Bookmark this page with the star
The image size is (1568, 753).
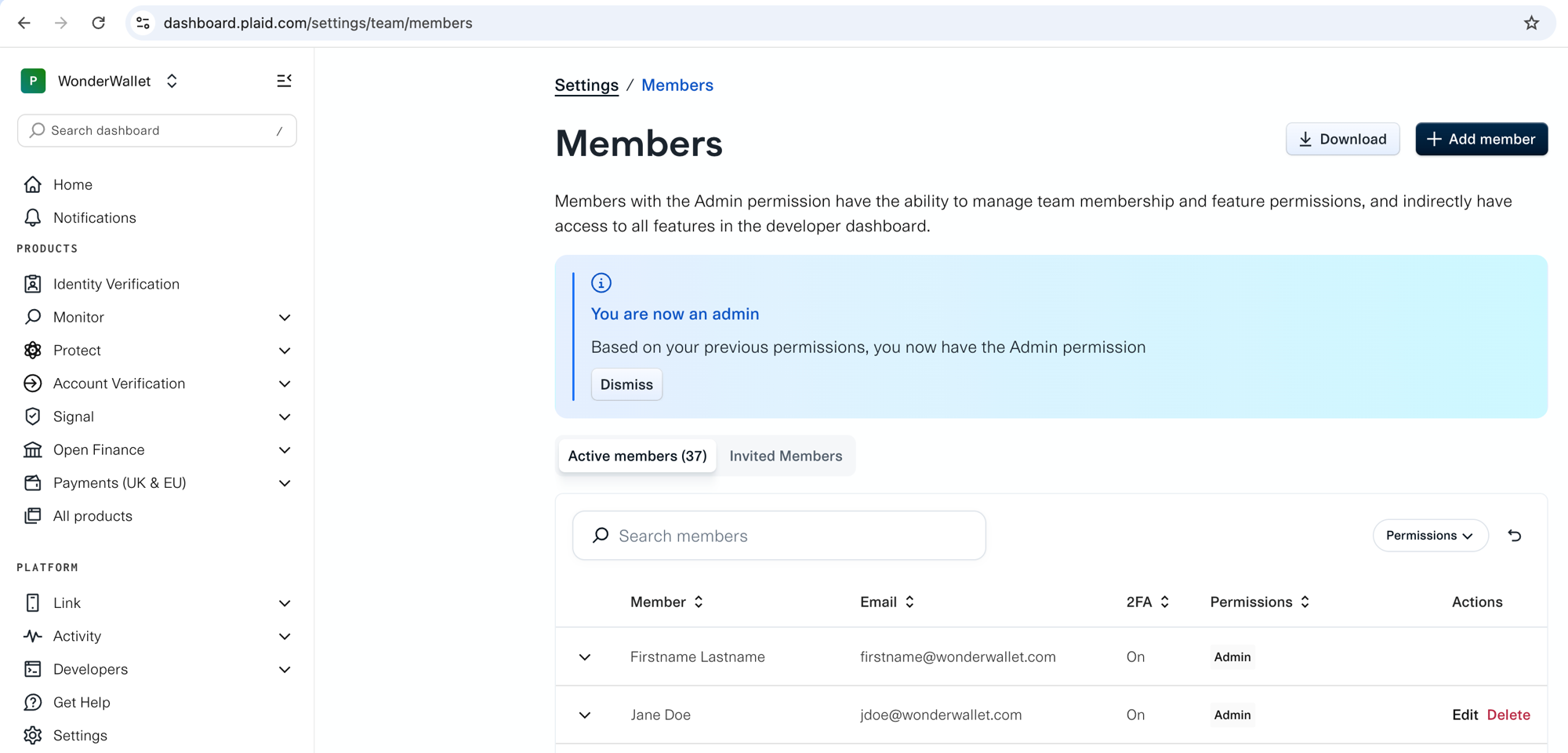pyautogui.click(x=1531, y=23)
